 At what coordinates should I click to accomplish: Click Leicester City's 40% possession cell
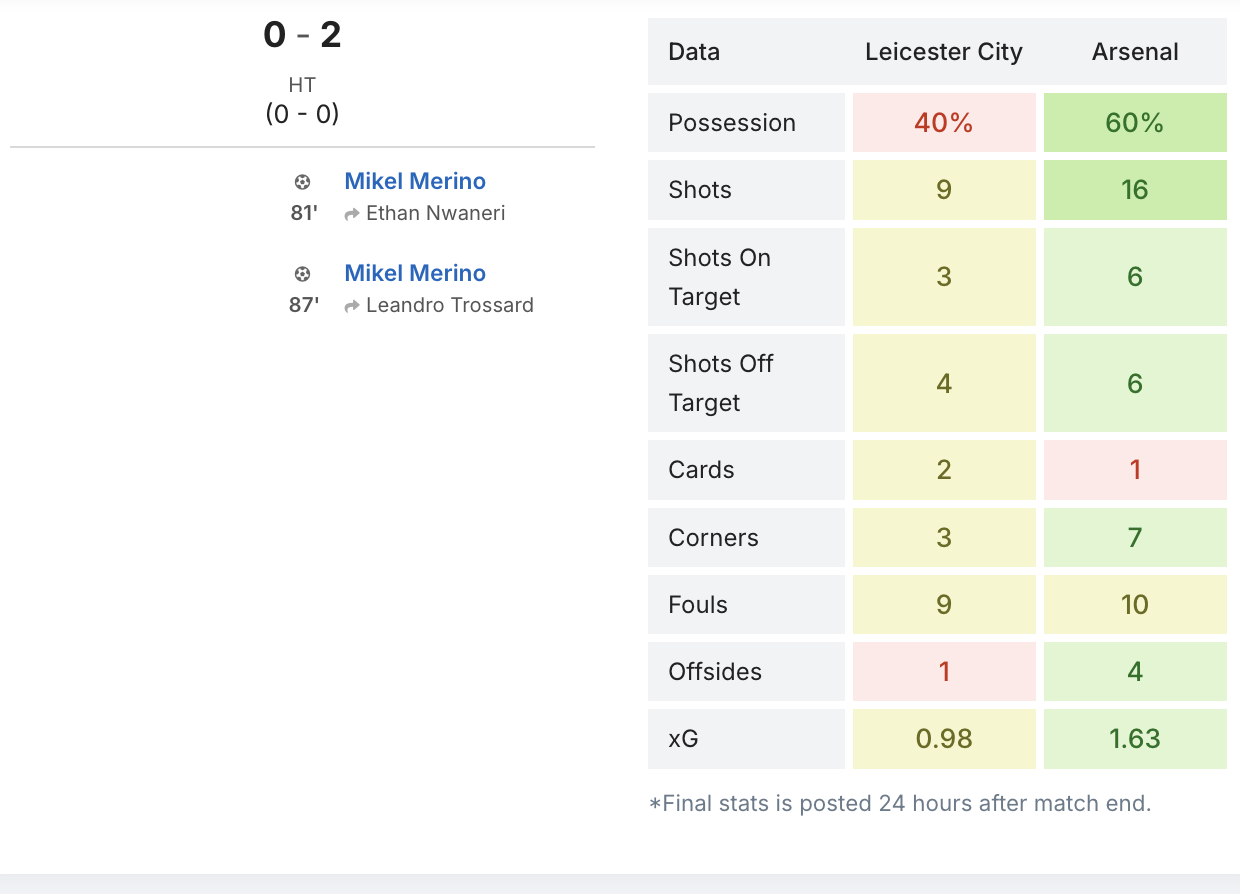943,123
